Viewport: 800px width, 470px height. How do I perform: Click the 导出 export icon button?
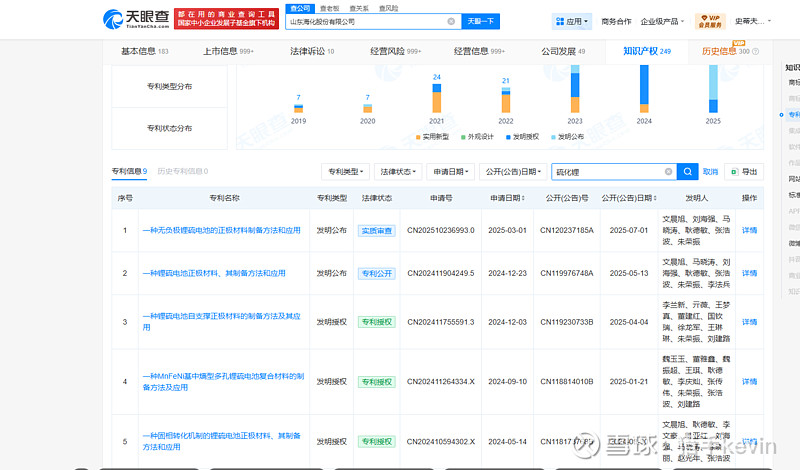click(744, 172)
